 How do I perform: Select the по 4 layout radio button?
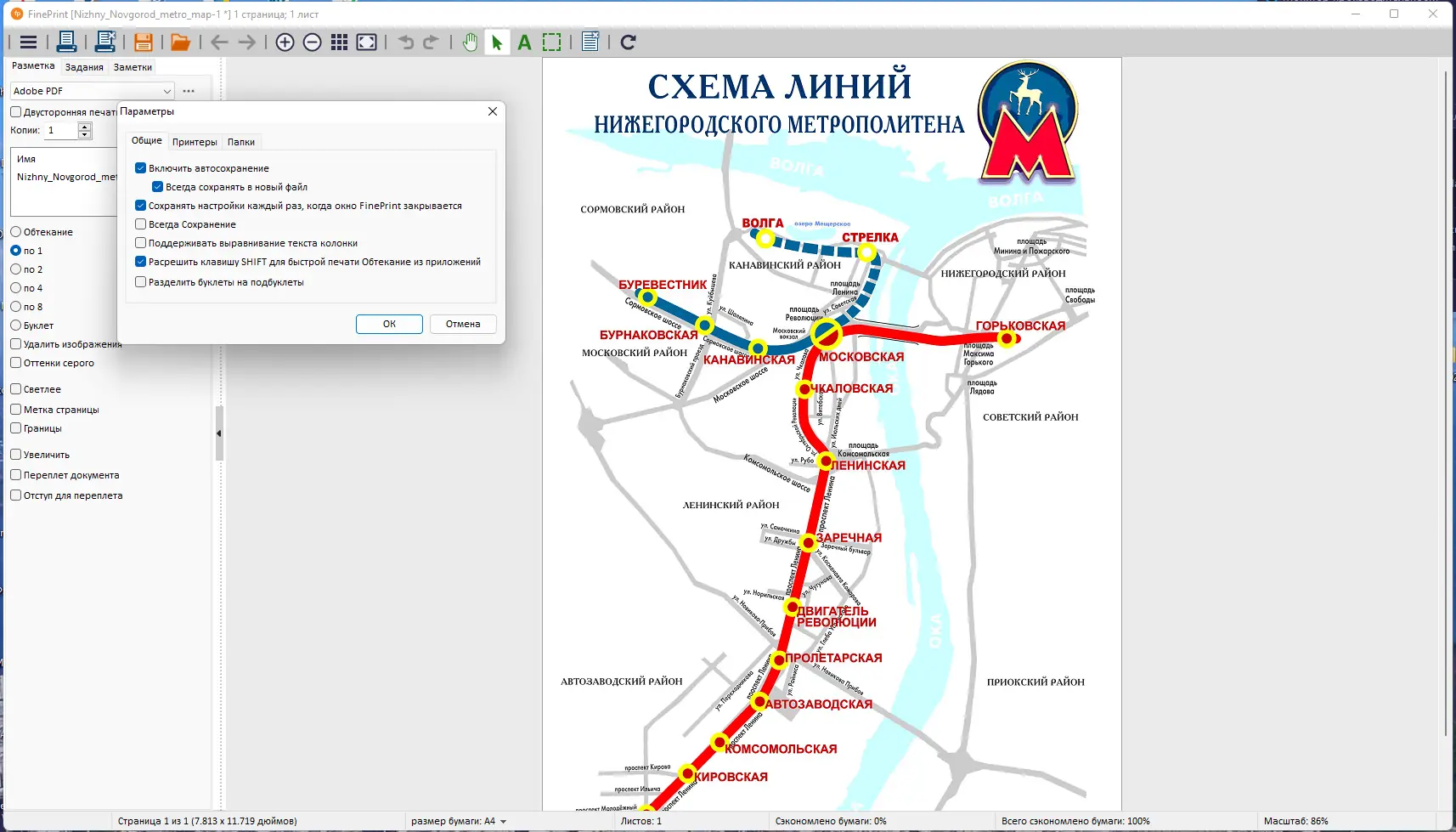coord(15,287)
